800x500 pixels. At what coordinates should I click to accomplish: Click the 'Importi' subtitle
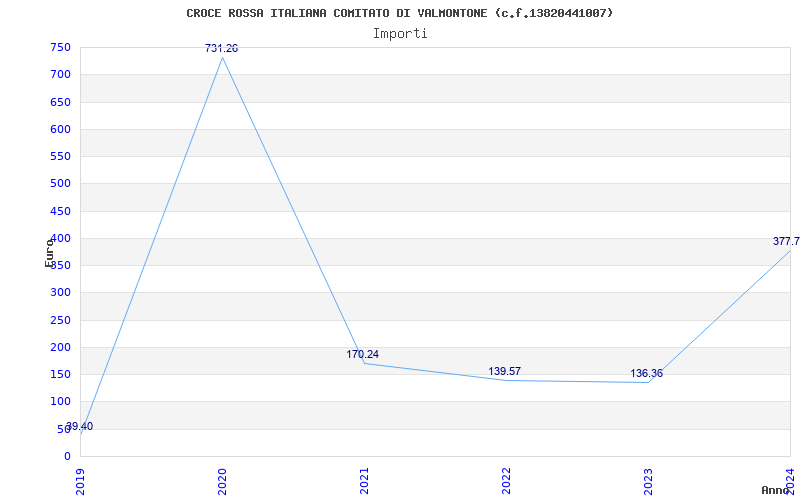pyautogui.click(x=400, y=34)
